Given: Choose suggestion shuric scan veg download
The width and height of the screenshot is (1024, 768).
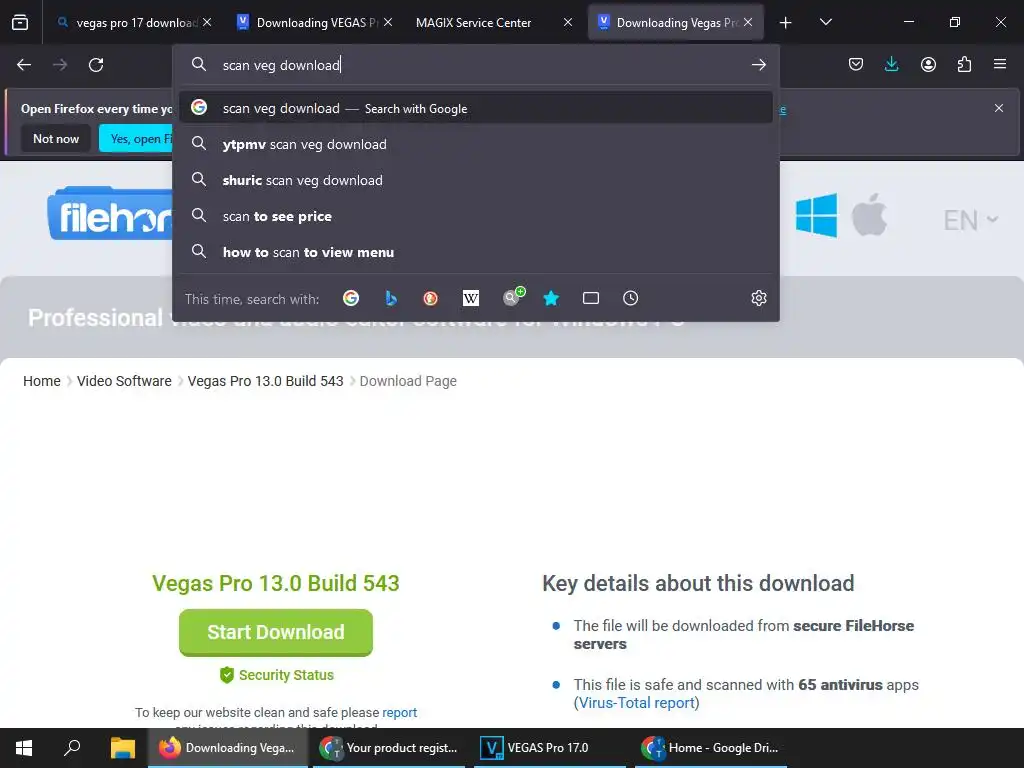Looking at the screenshot, I should click(475, 180).
